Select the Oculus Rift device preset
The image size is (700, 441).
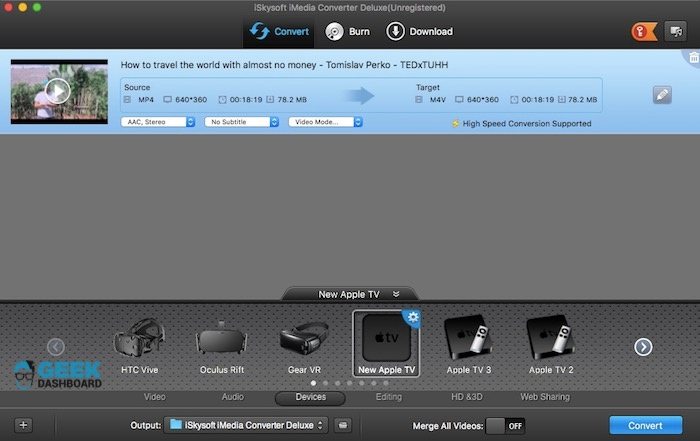(x=222, y=345)
